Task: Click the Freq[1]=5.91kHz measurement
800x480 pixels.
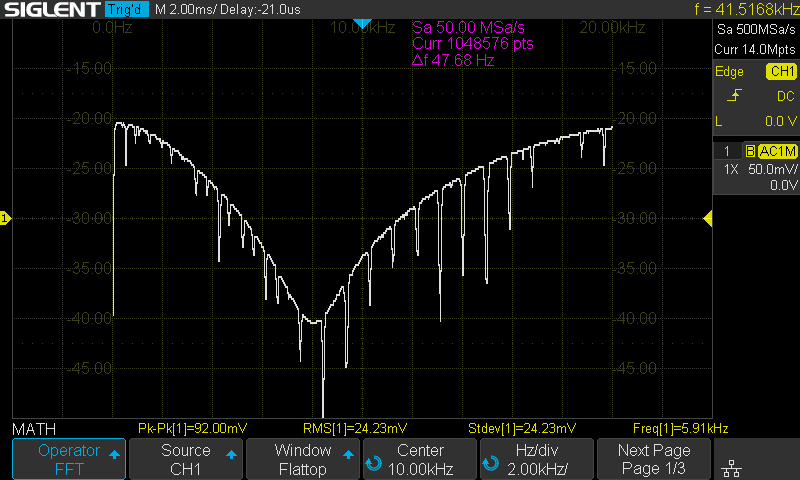Action: coord(680,429)
